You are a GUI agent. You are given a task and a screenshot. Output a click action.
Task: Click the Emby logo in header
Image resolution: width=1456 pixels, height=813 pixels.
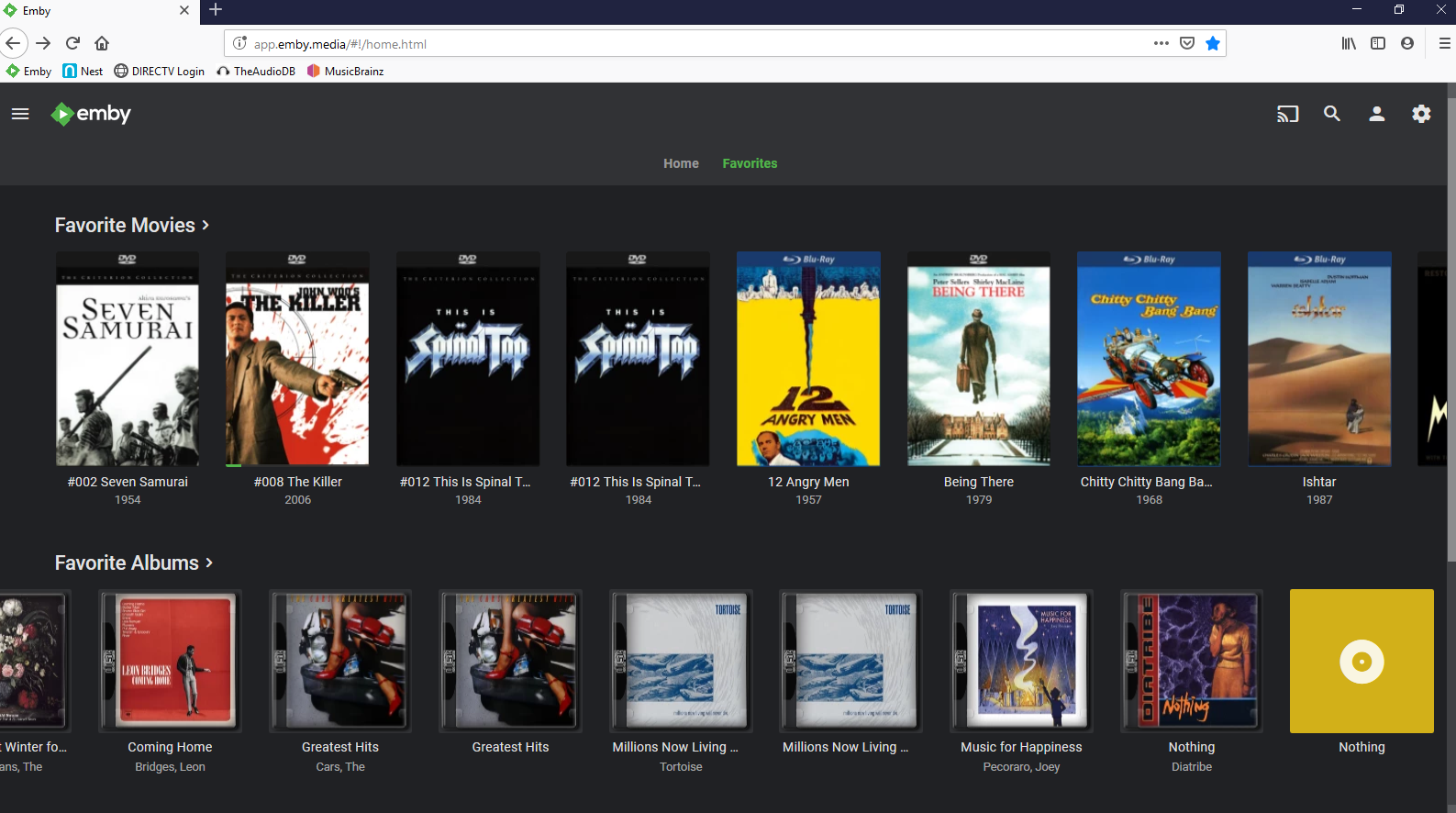click(x=91, y=114)
